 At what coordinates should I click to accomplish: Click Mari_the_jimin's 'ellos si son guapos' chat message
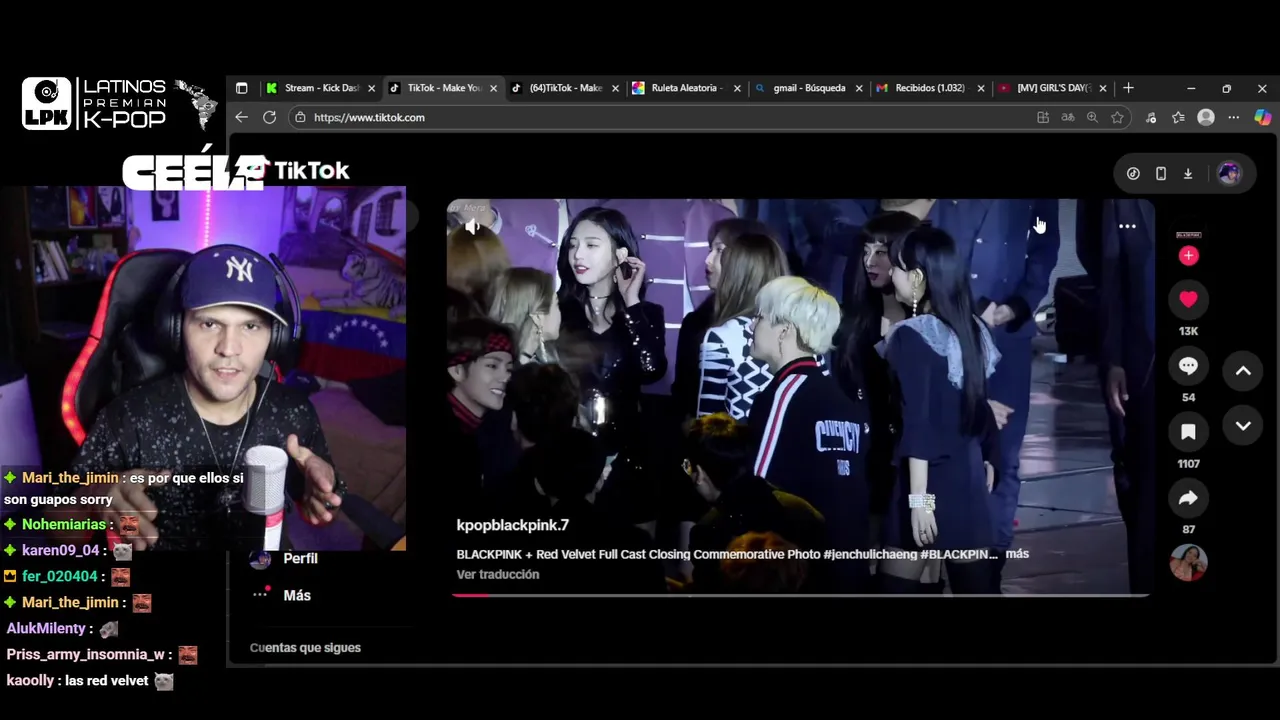point(124,488)
